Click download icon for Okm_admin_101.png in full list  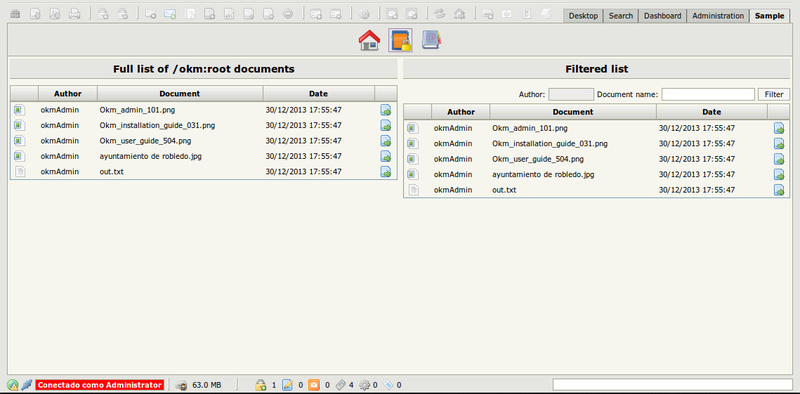(x=386, y=110)
